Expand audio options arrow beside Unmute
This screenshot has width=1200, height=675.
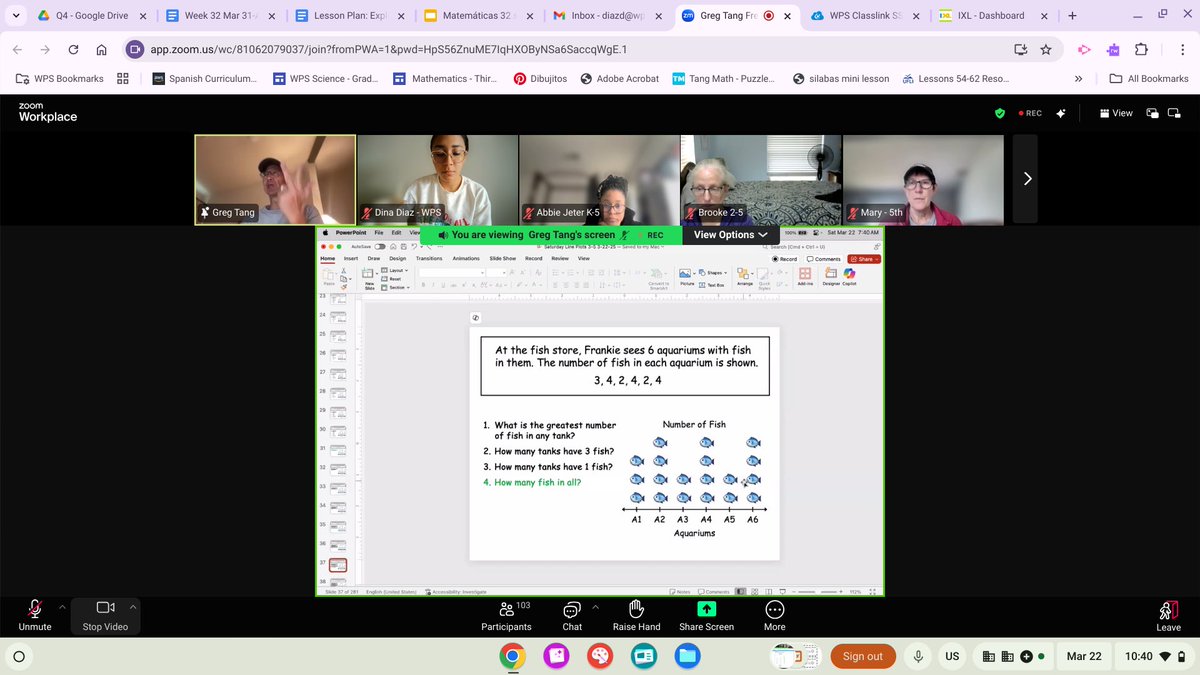coord(61,606)
